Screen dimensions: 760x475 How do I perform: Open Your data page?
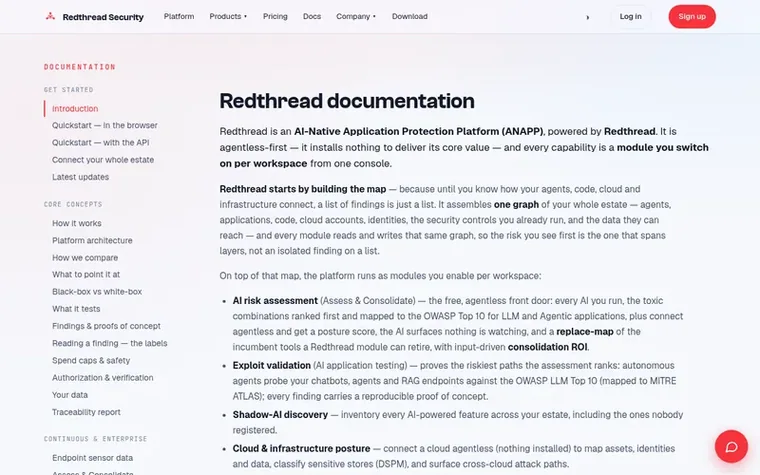pos(70,395)
